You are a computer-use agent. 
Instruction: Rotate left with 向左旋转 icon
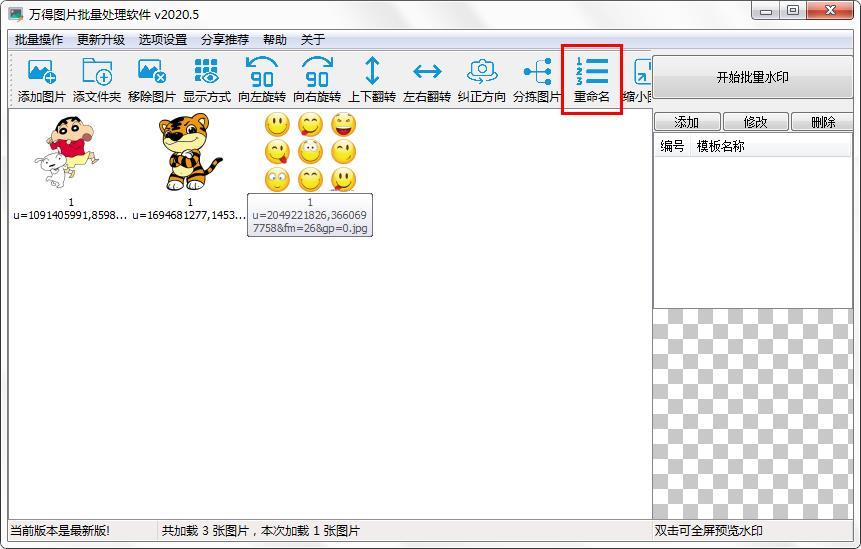coord(262,80)
